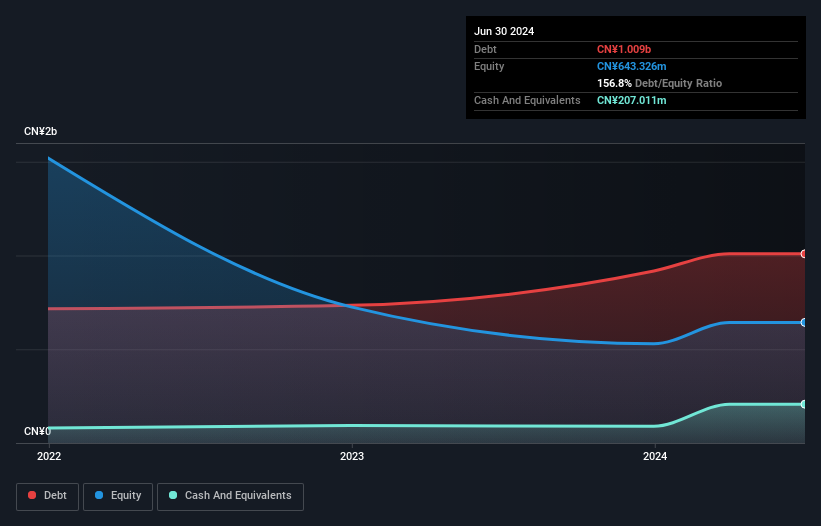Click the Debt row label in tooltip

pos(485,49)
